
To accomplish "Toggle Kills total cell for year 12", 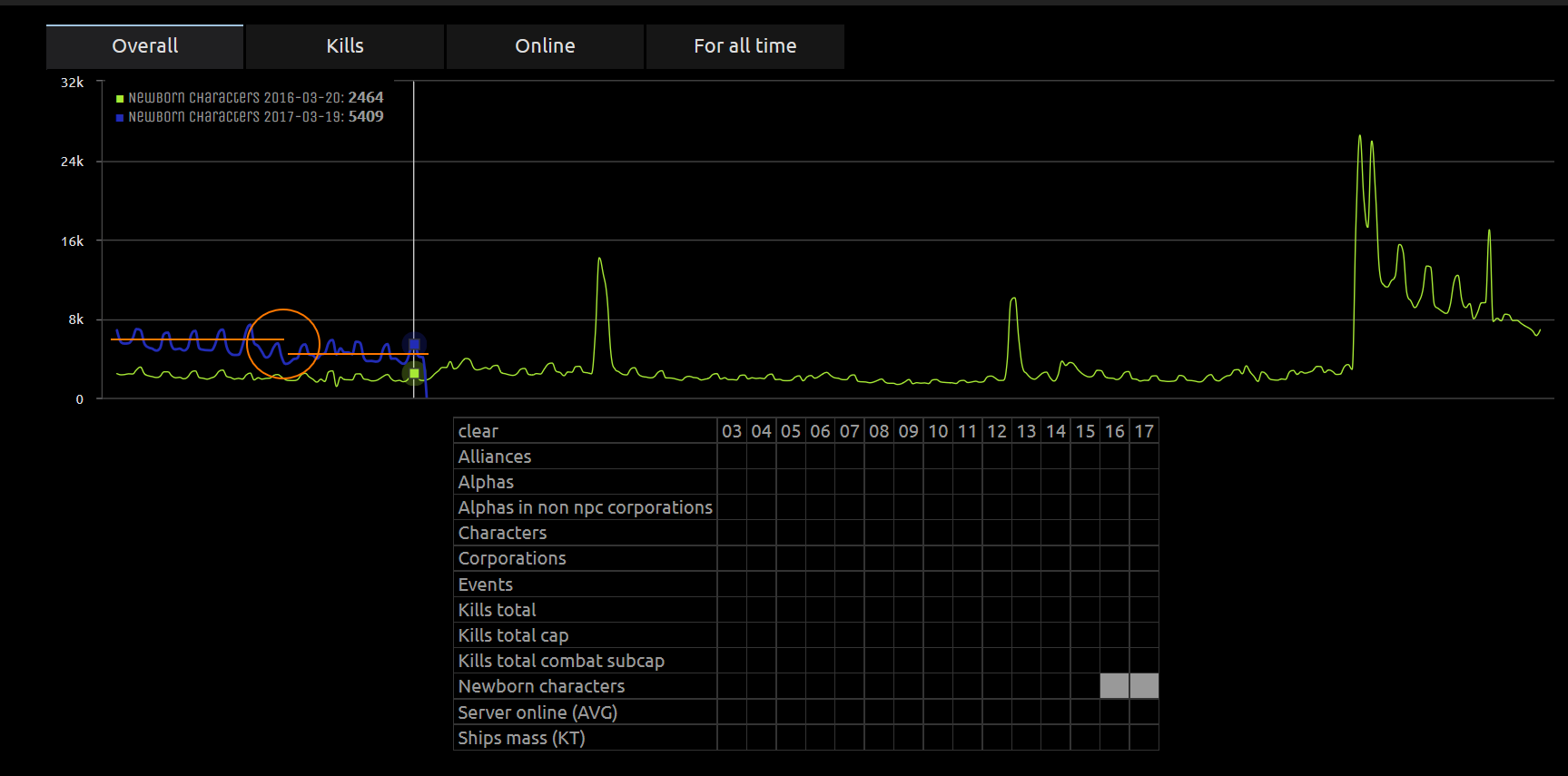I will click(997, 610).
